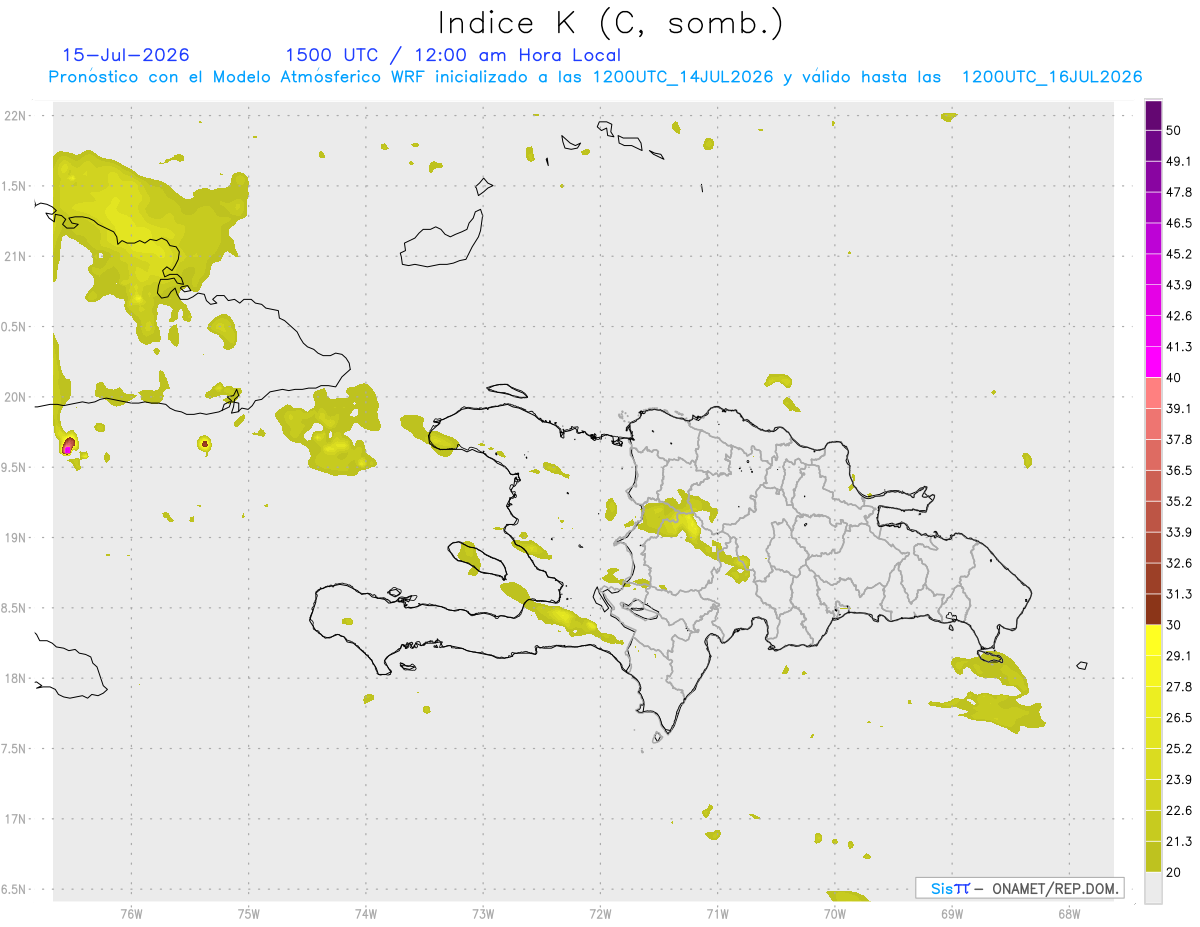Click the "72W" longitude label

pos(600,913)
